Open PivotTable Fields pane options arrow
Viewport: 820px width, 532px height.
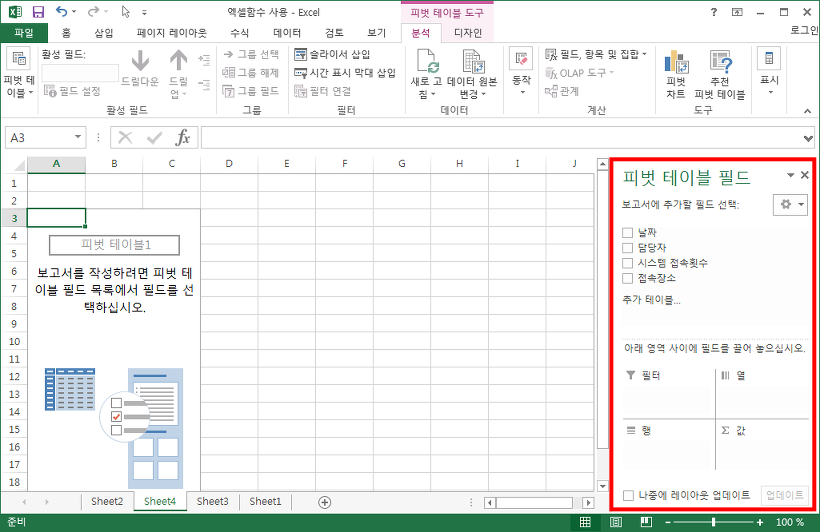pyautogui.click(x=791, y=175)
